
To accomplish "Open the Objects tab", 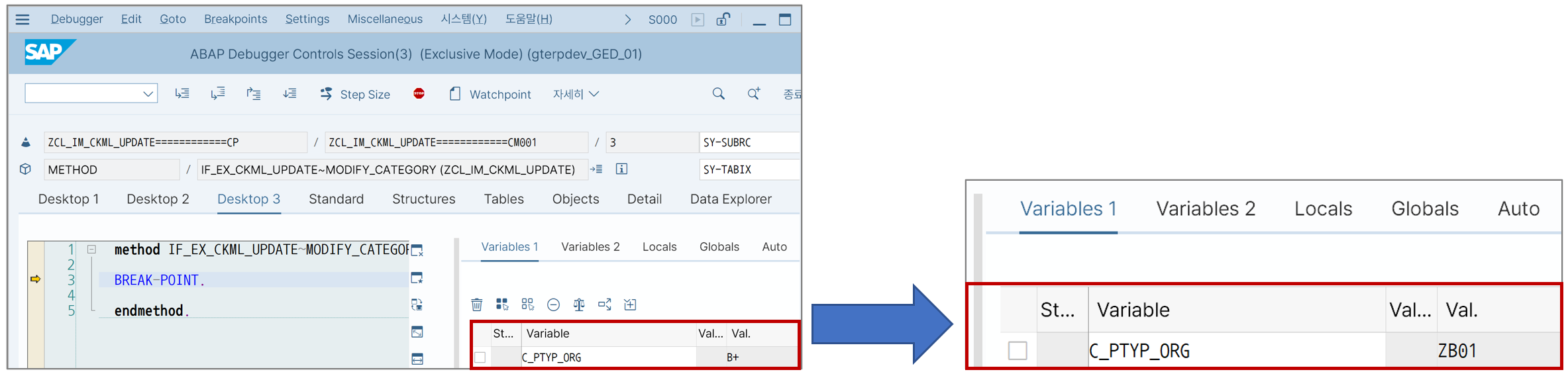I will (576, 199).
